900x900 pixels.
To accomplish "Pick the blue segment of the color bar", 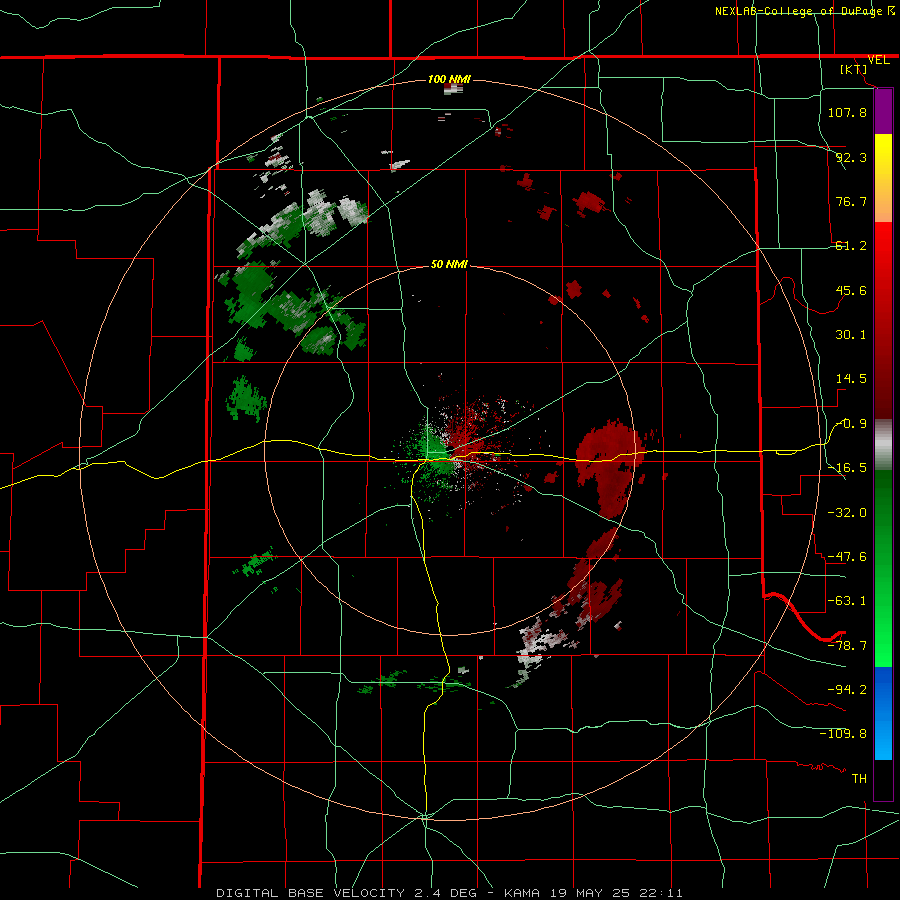I will 883,713.
